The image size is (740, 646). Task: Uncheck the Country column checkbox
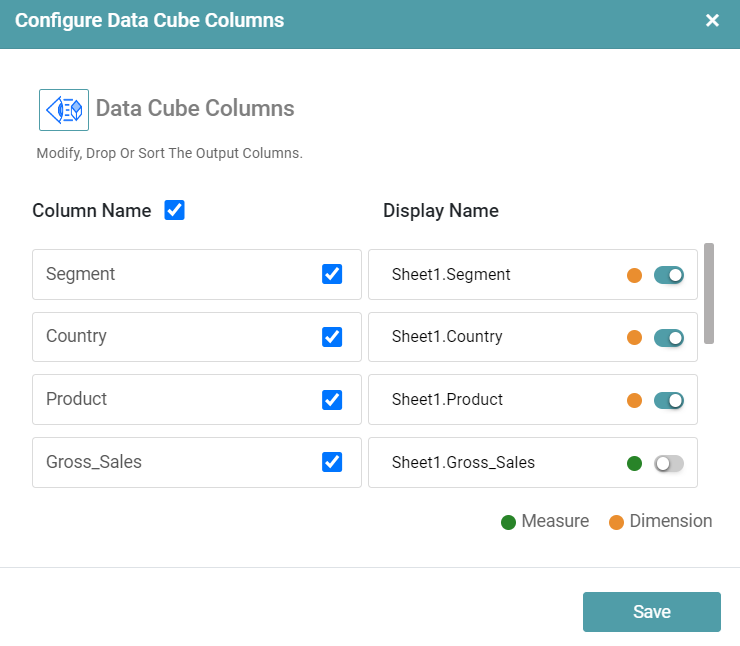(x=332, y=337)
